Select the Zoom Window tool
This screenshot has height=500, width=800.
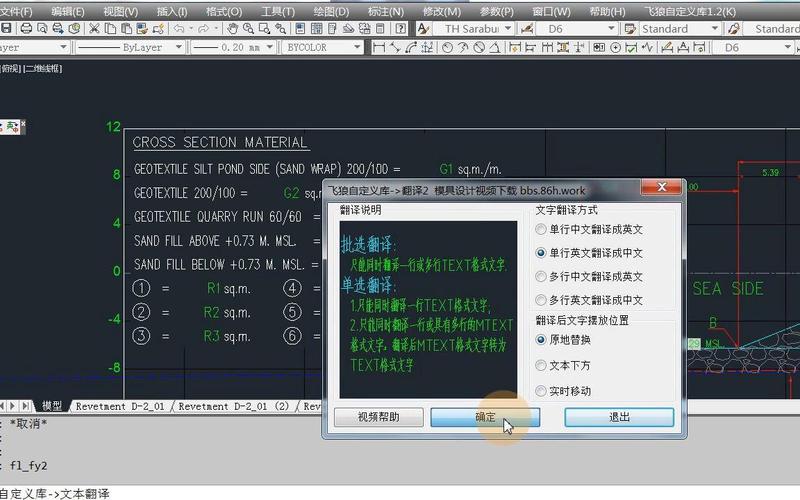coord(264,29)
